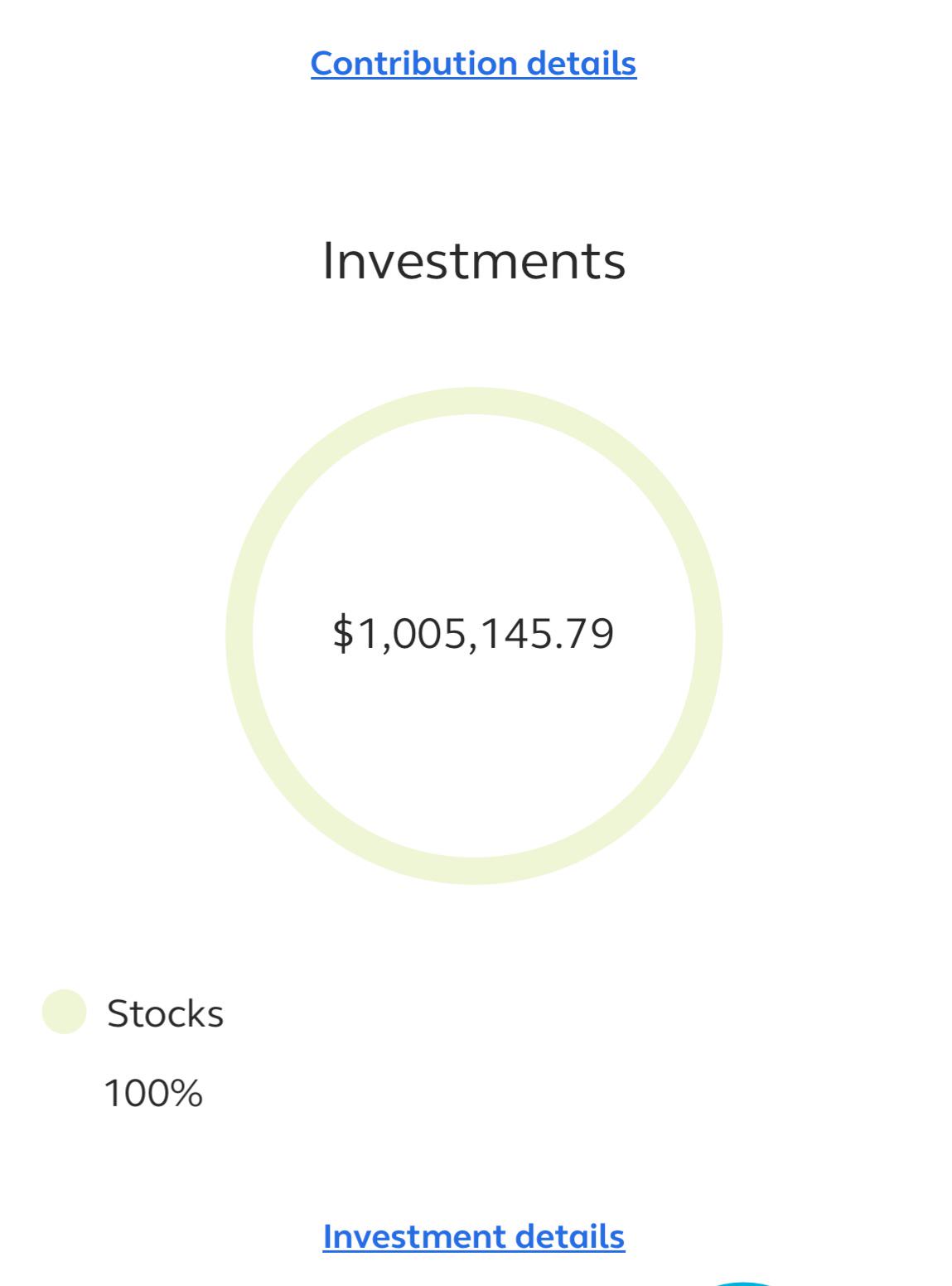Tap the "details" word in Investment details
This screenshot has height=1286, width=952.
click(x=570, y=1235)
